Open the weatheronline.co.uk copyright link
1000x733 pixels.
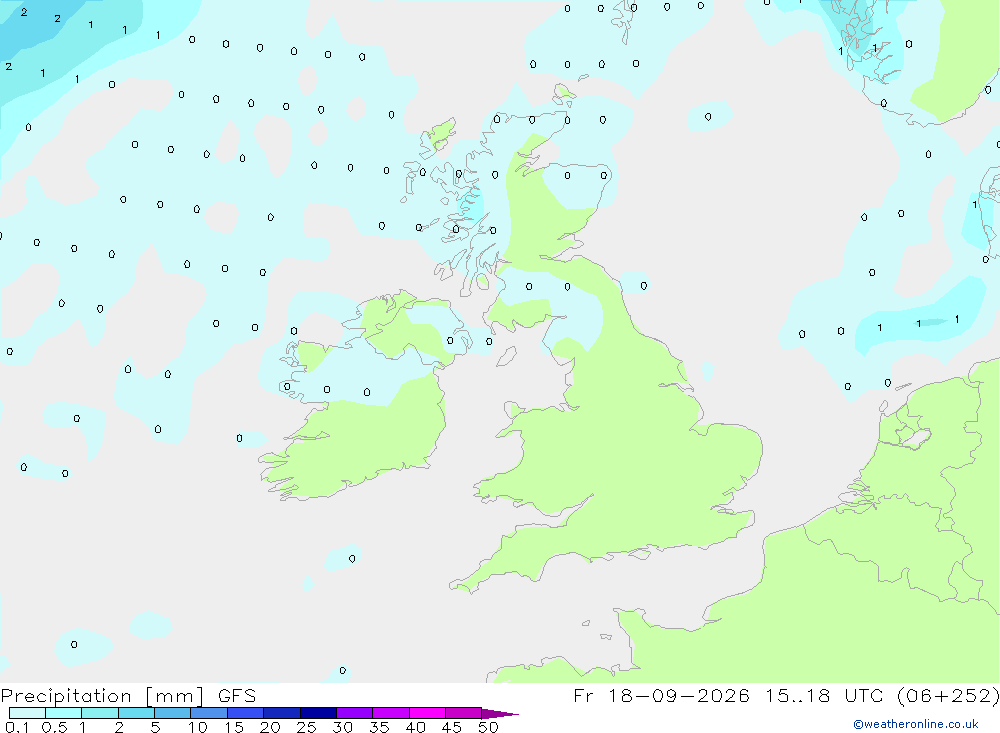[x=916, y=724]
